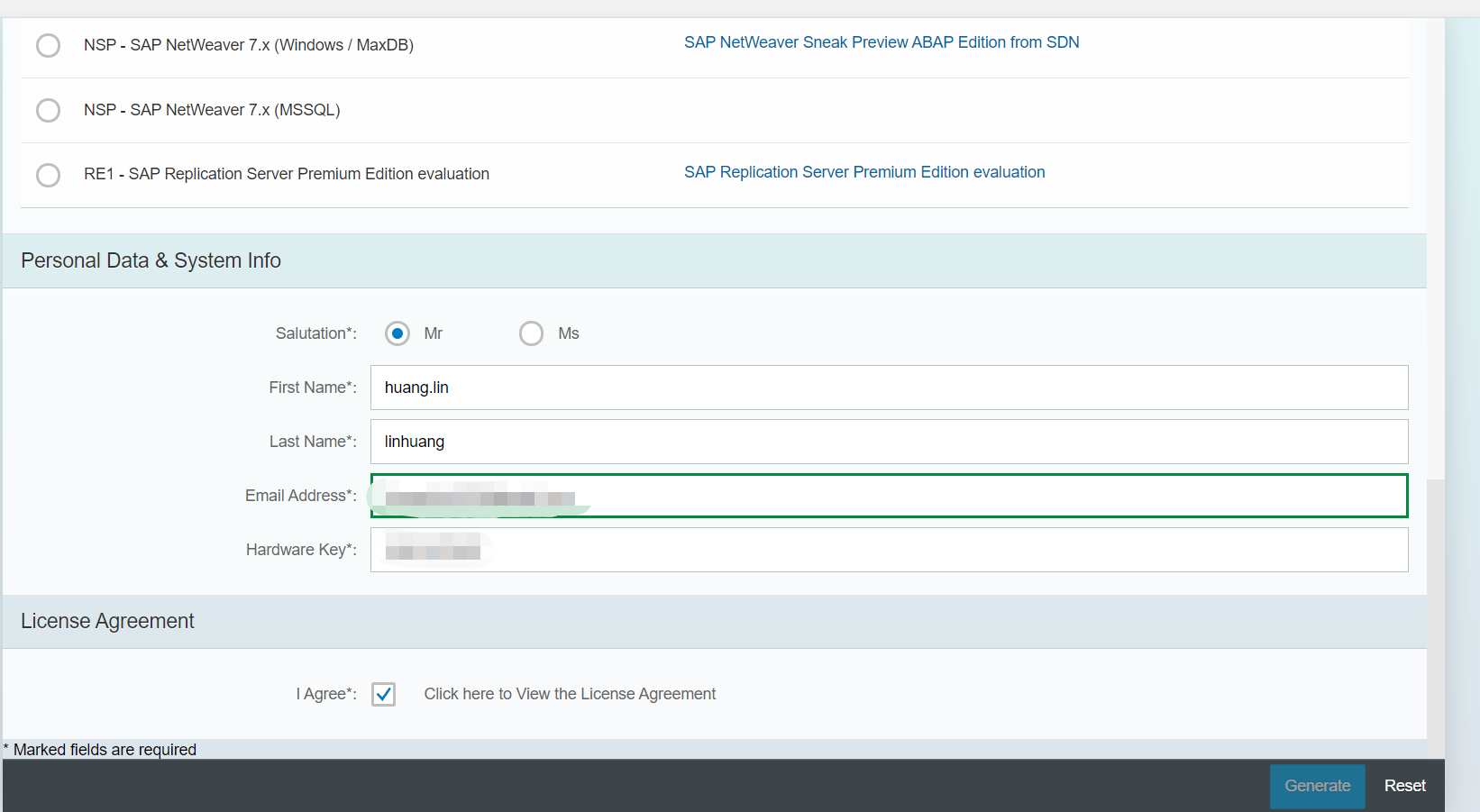Click the Email Address* label
Screen dimensions: 1480x812
pos(301,496)
